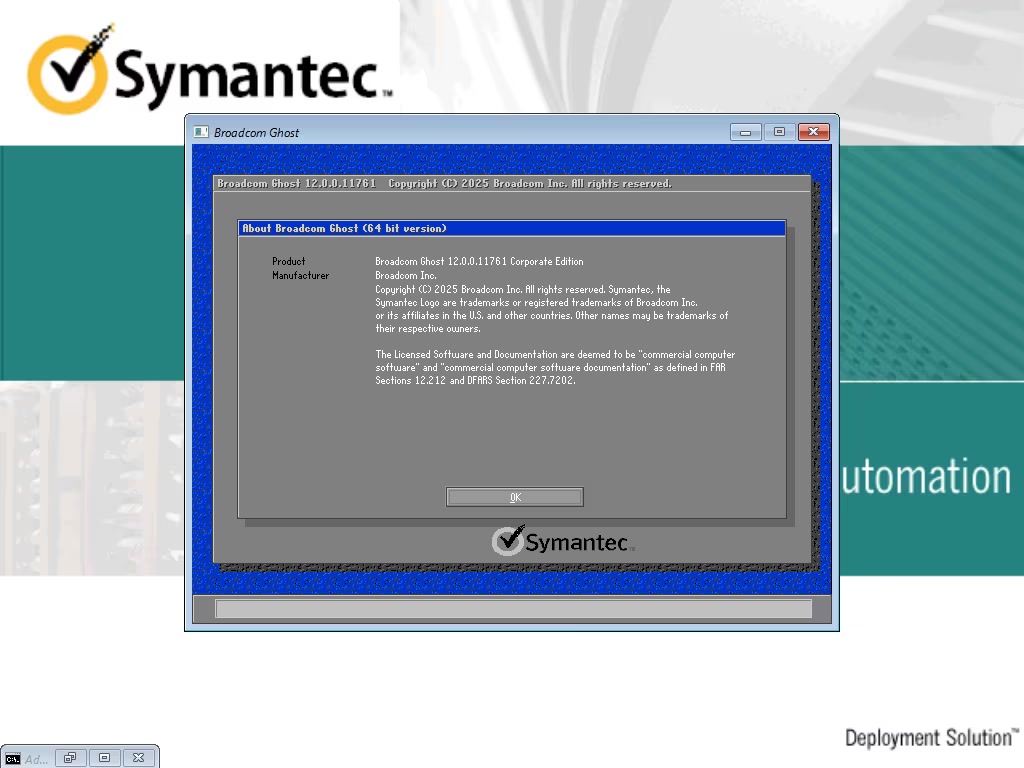Click the Product label
This screenshot has height=768, width=1024.
coord(289,261)
